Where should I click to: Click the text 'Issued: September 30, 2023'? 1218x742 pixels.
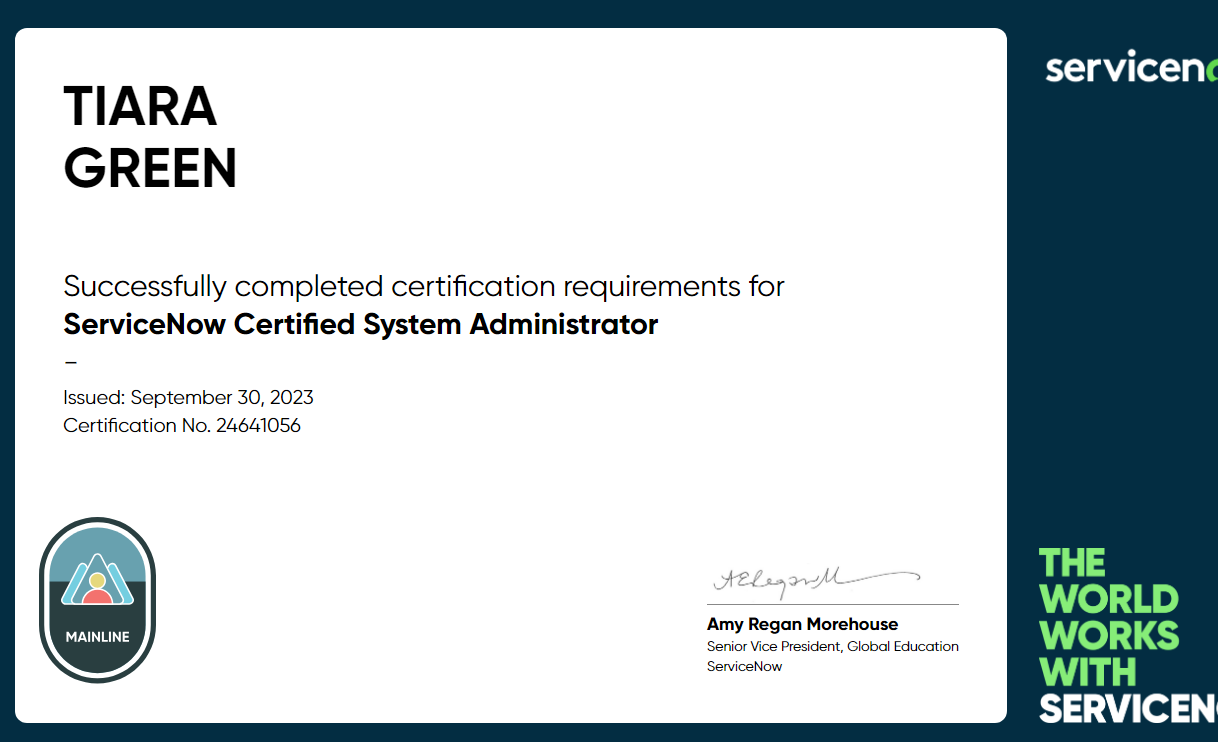[x=188, y=397]
